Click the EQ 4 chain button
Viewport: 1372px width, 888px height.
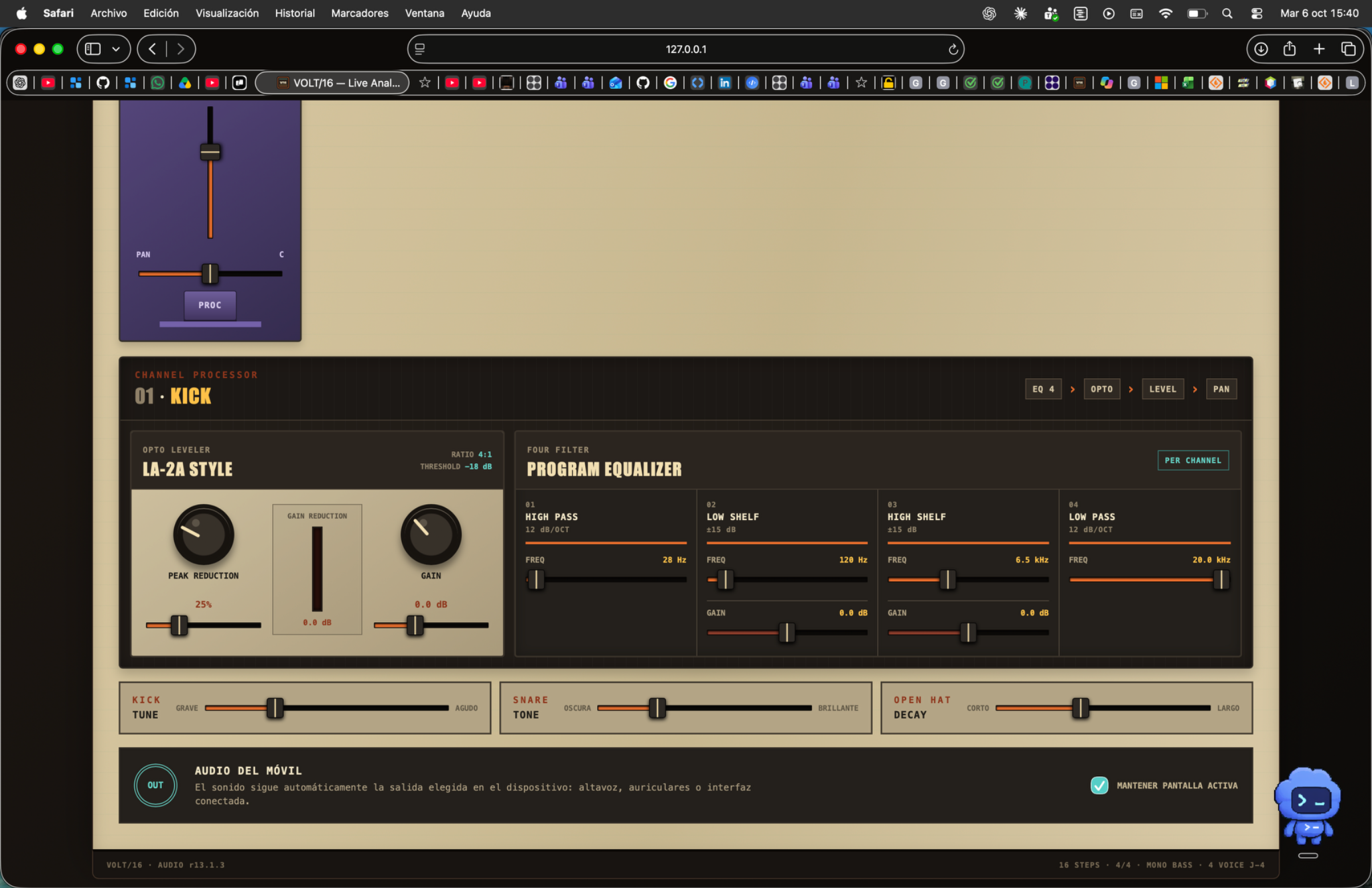(x=1043, y=389)
